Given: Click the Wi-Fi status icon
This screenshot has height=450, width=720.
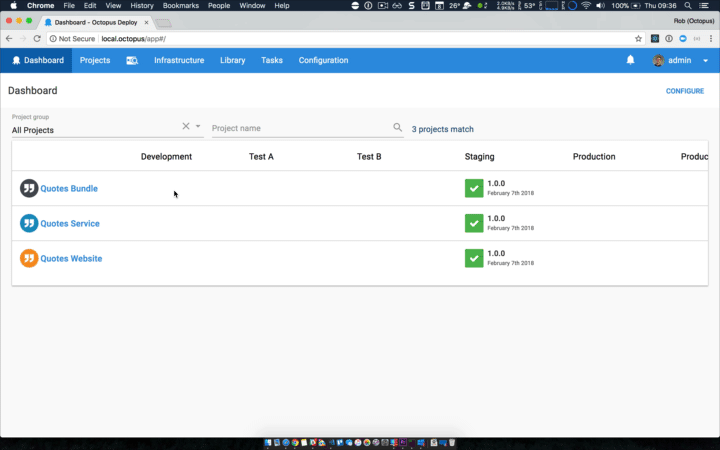Looking at the screenshot, I should [586, 6].
